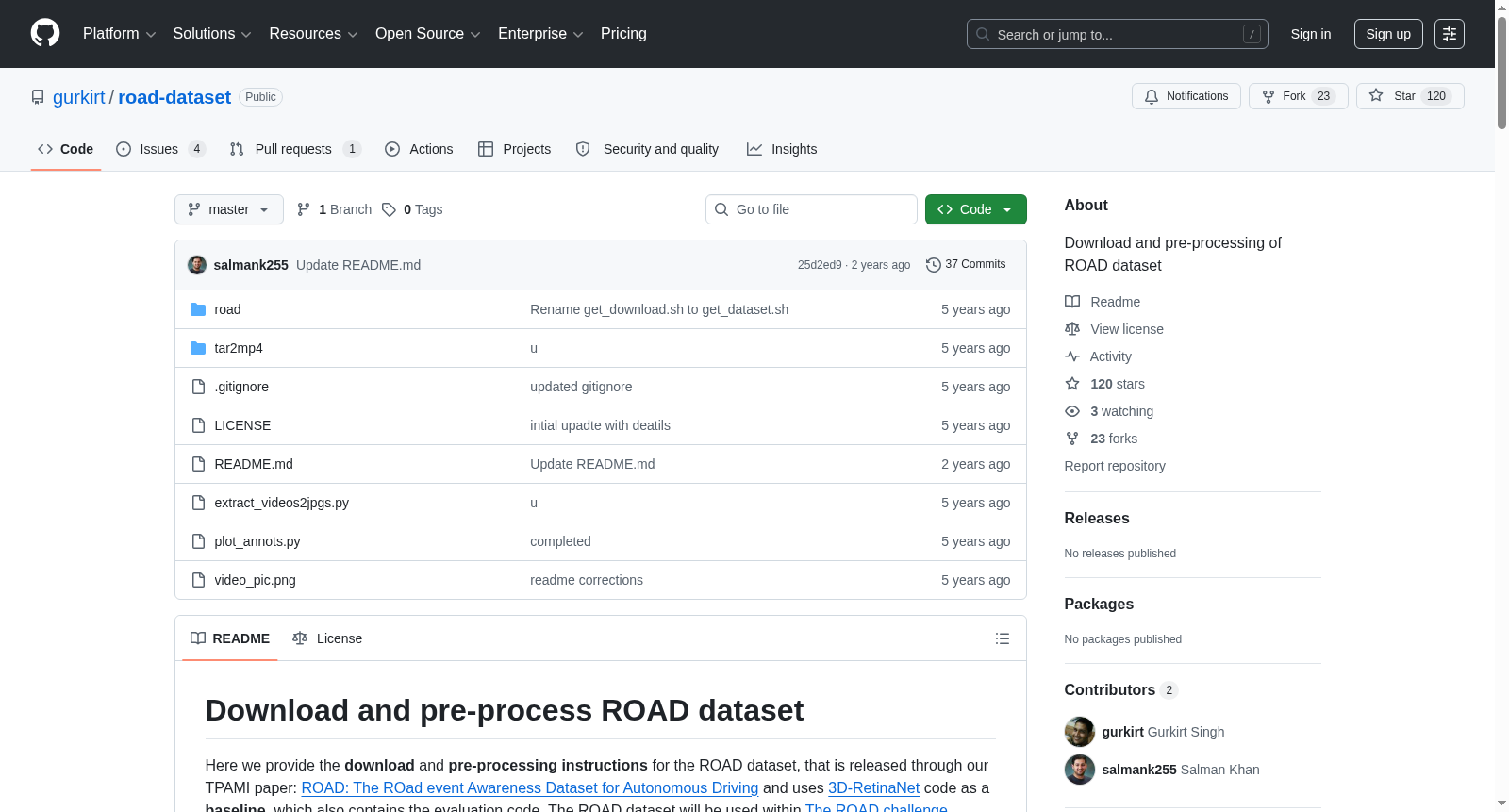Viewport: 1509px width, 812px height.
Task: Click the Search or jump to field
Action: click(x=1118, y=34)
